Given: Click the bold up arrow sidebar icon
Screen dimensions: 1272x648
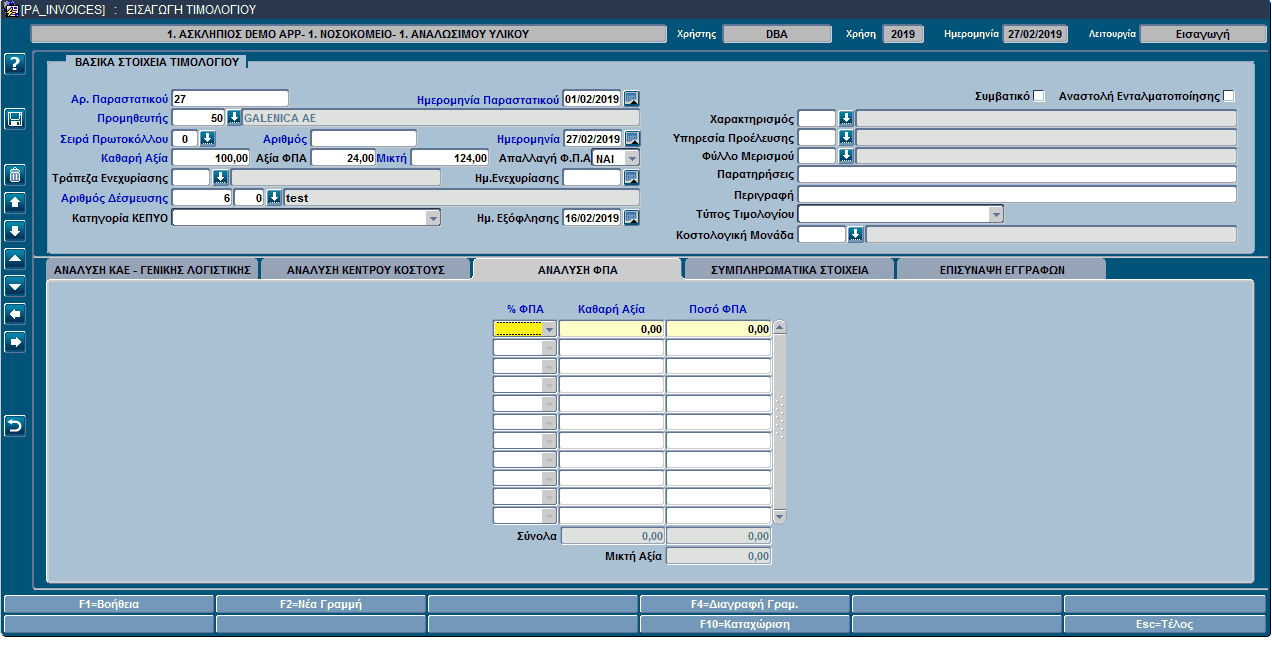Looking at the screenshot, I should (x=15, y=203).
